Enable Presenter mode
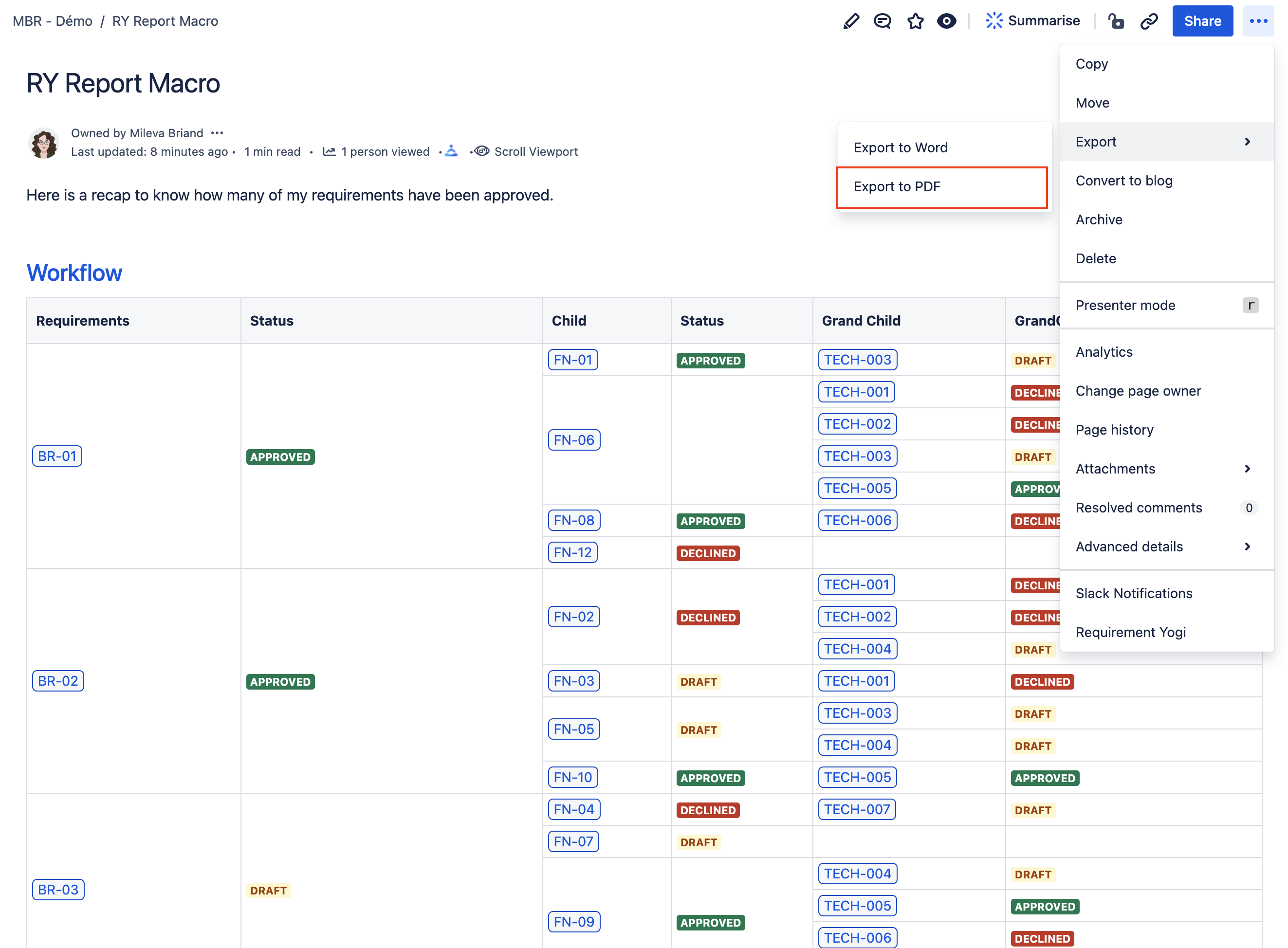The height and width of the screenshot is (948, 1288). coord(1125,305)
